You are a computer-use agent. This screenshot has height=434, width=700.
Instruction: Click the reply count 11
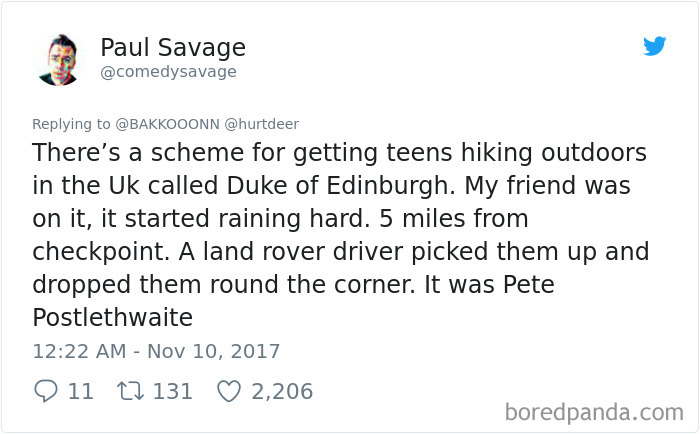pos(80,391)
